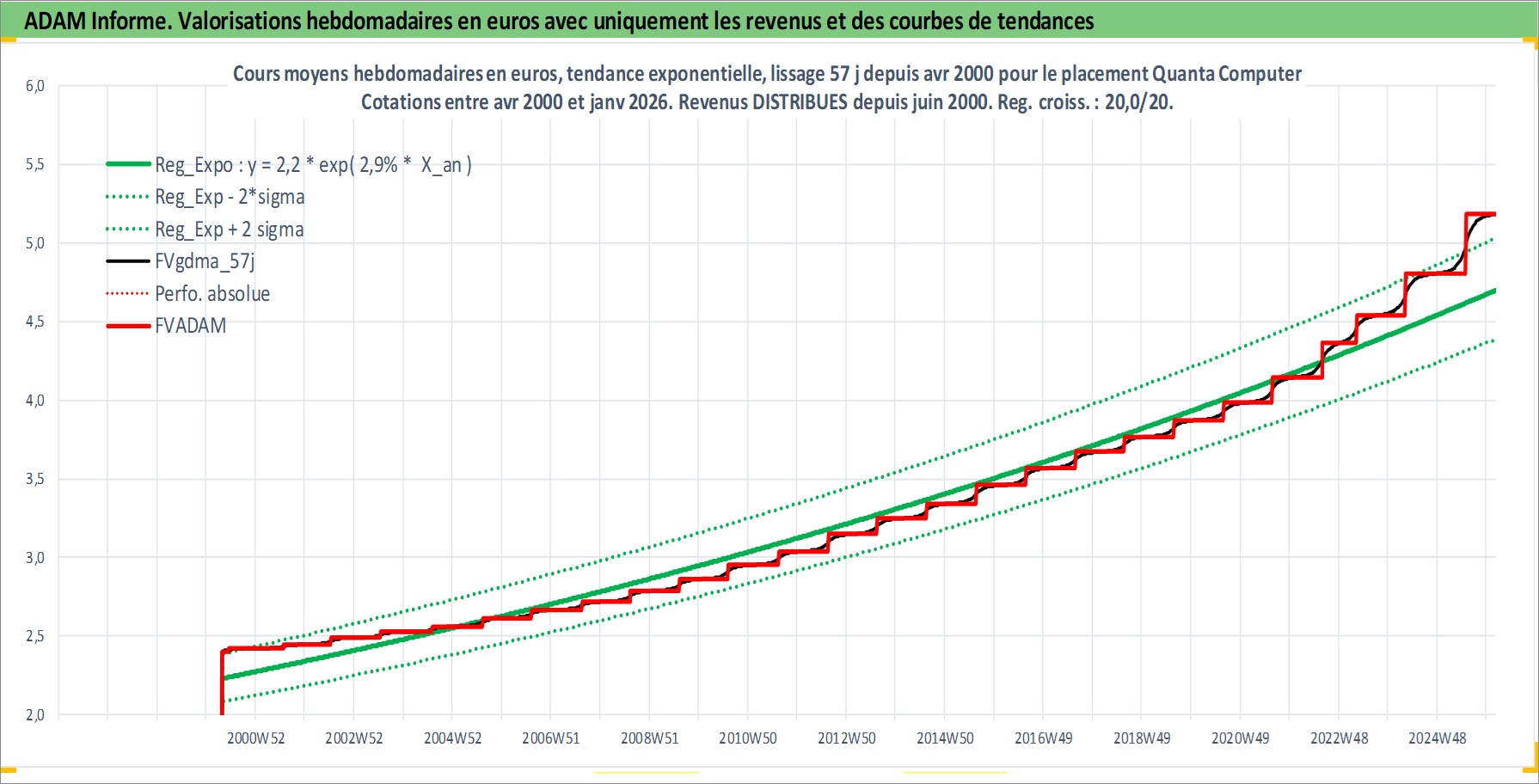Select the '5,5' vertical axis label

pyautogui.click(x=34, y=164)
